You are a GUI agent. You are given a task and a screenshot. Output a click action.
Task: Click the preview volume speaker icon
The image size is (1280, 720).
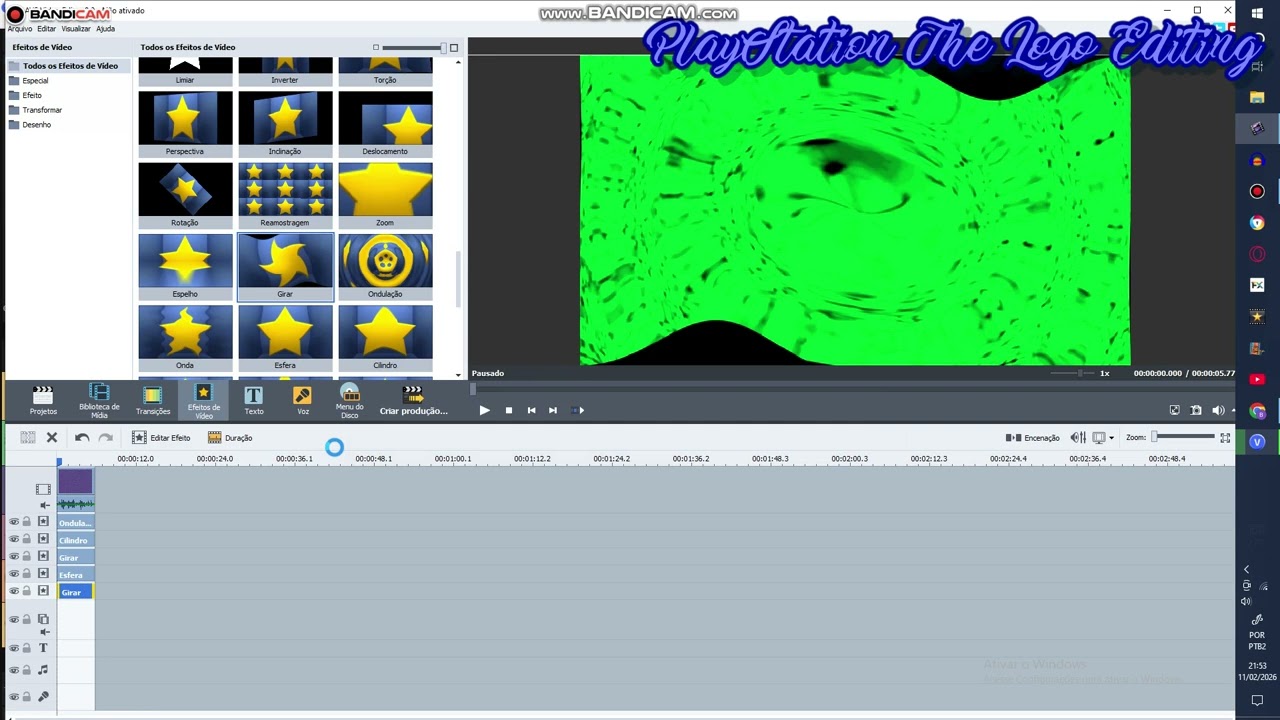(1218, 410)
